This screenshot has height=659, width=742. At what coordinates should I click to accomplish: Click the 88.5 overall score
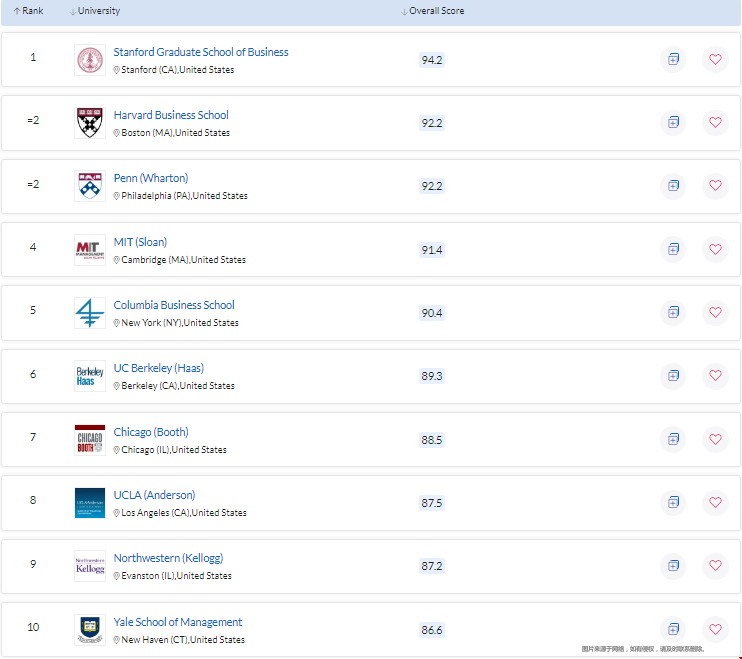click(x=432, y=440)
